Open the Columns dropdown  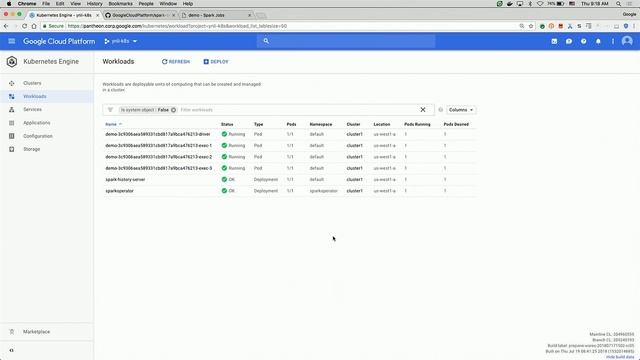click(461, 110)
